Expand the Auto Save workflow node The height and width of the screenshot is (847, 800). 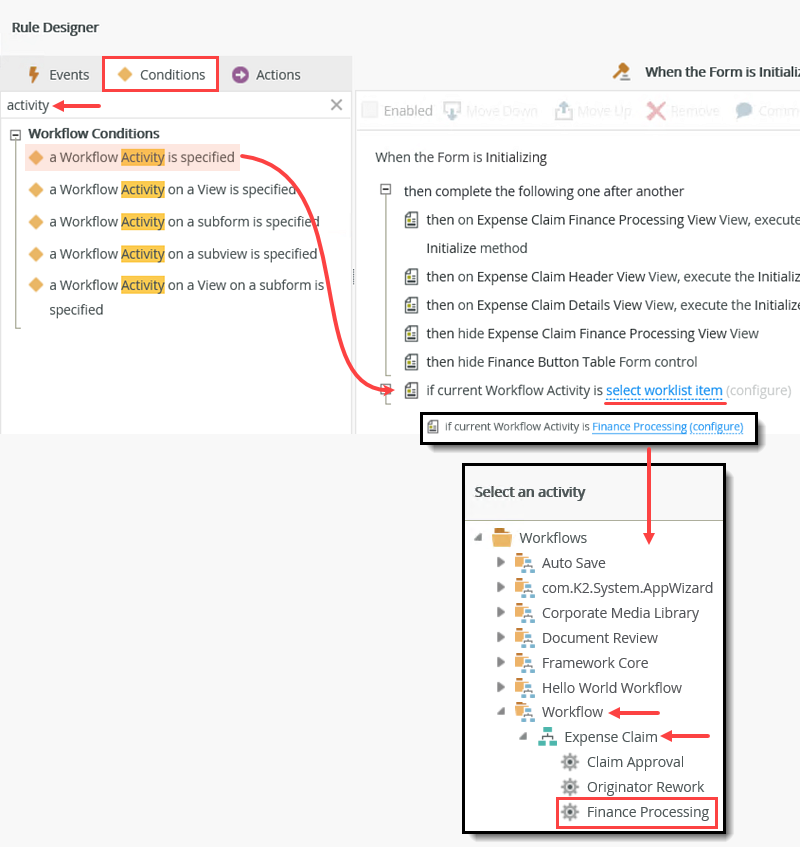point(500,563)
